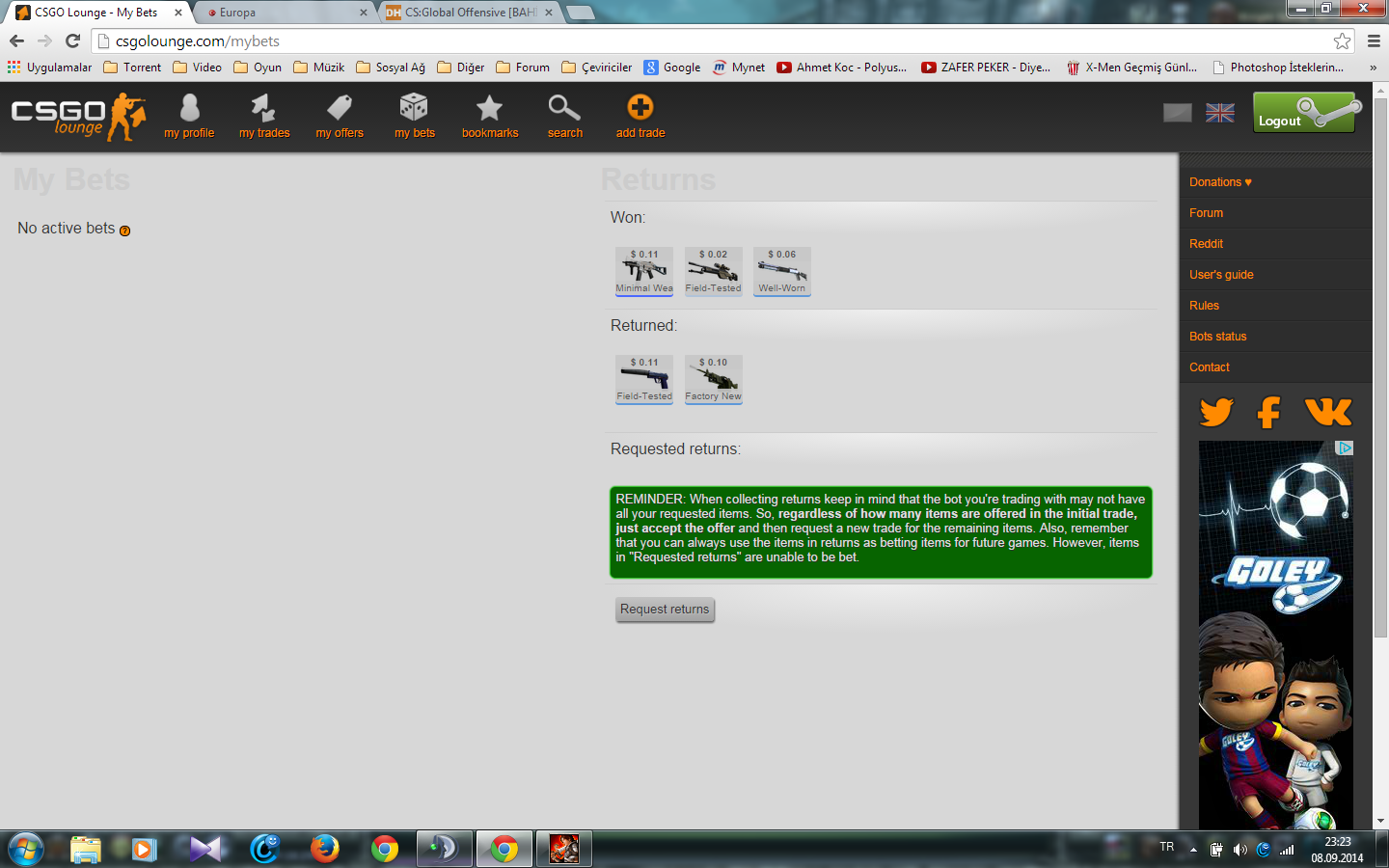Click the Google bookmark
The image size is (1389, 868).
point(672,68)
